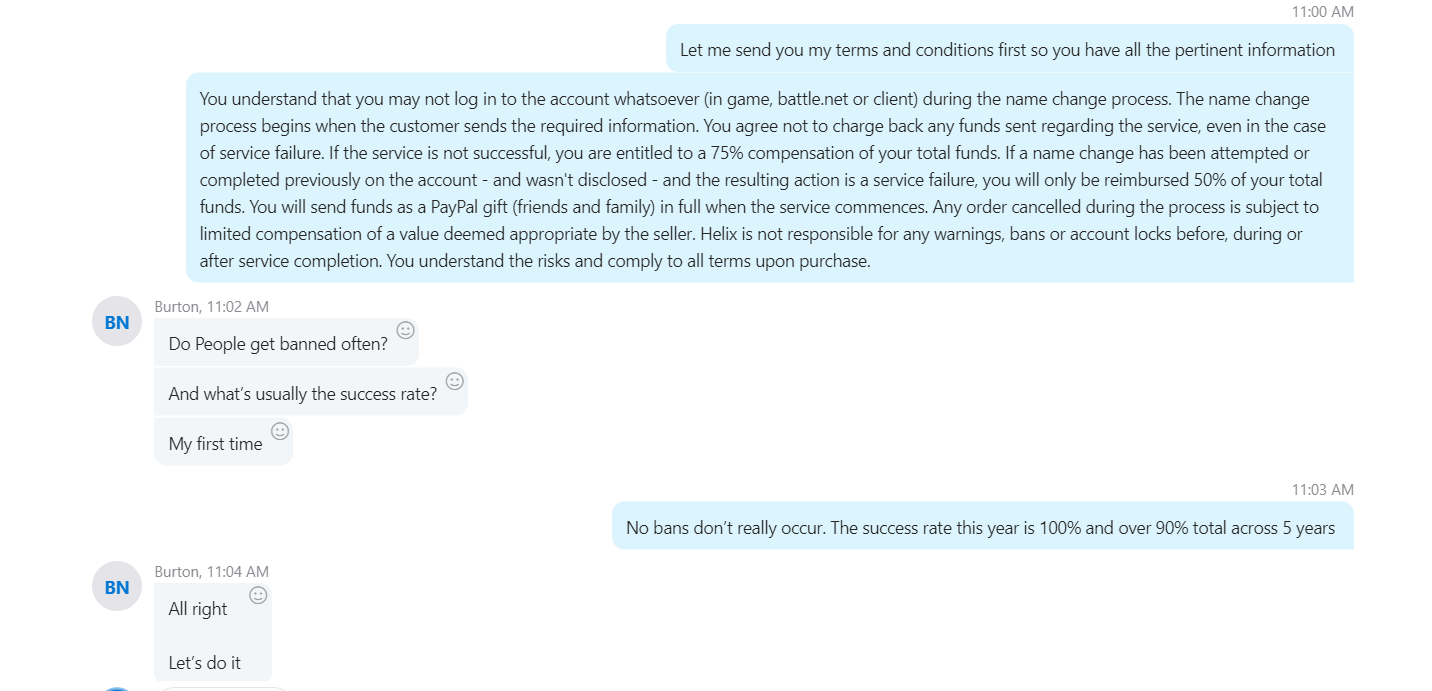Screen dimensions: 1432x691
Task: Click the 11:00 AM timestamp
Action: coord(1322,12)
